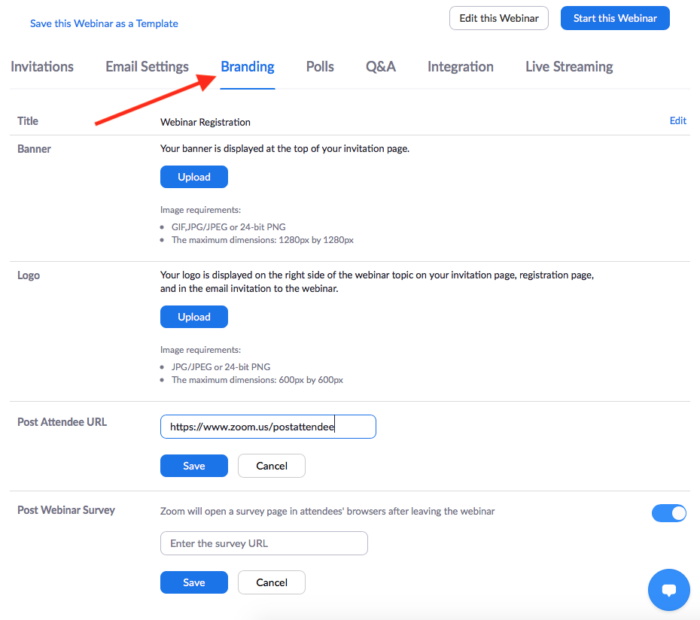Upload a banner image

coord(194,177)
